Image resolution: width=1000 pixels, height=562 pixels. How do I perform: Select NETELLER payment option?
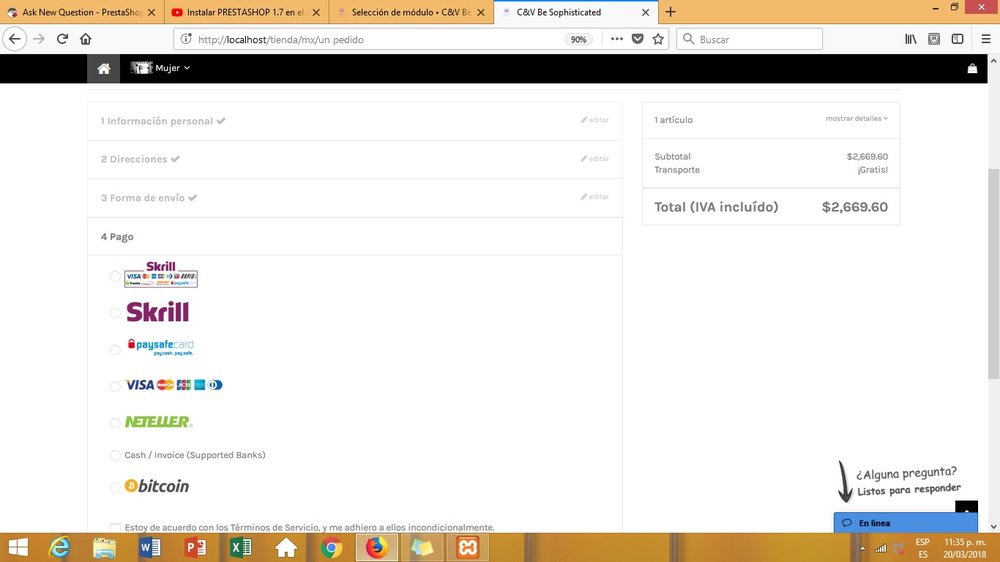(x=115, y=423)
